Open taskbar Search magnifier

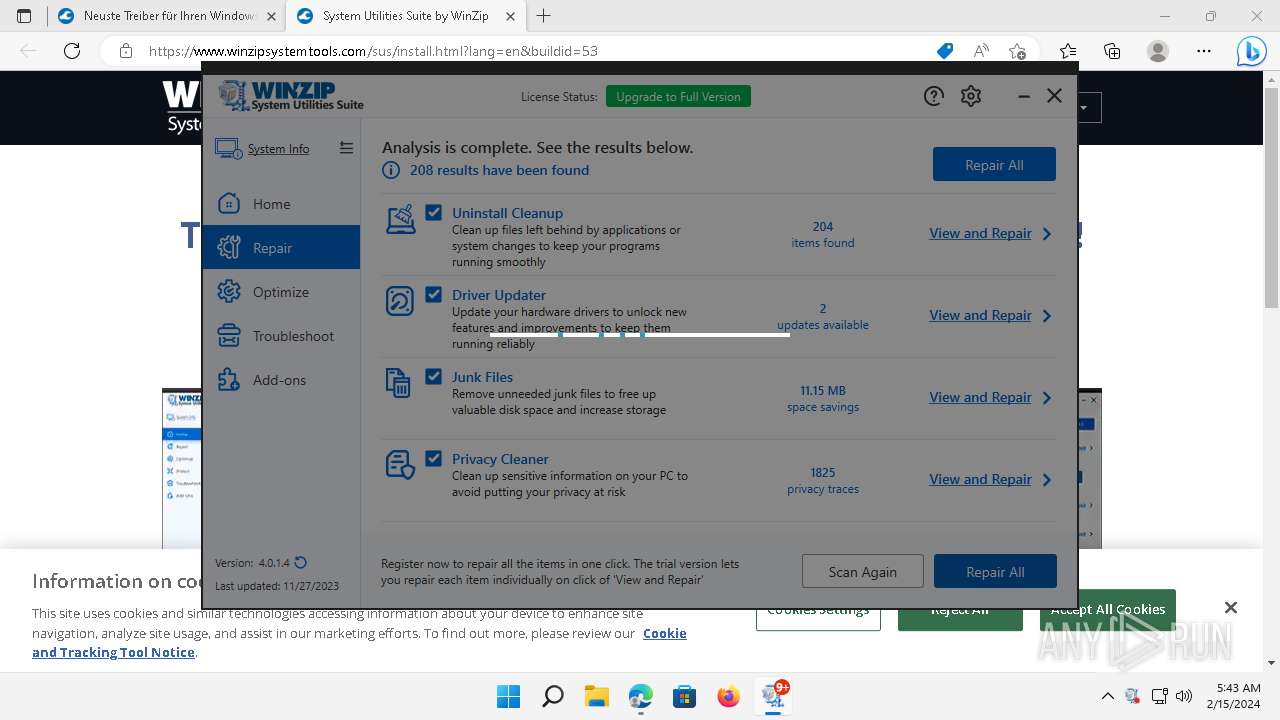pyautogui.click(x=552, y=696)
